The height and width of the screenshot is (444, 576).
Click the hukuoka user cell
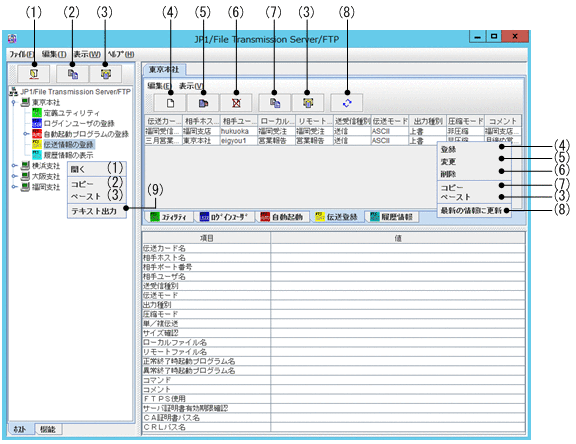tap(238, 131)
